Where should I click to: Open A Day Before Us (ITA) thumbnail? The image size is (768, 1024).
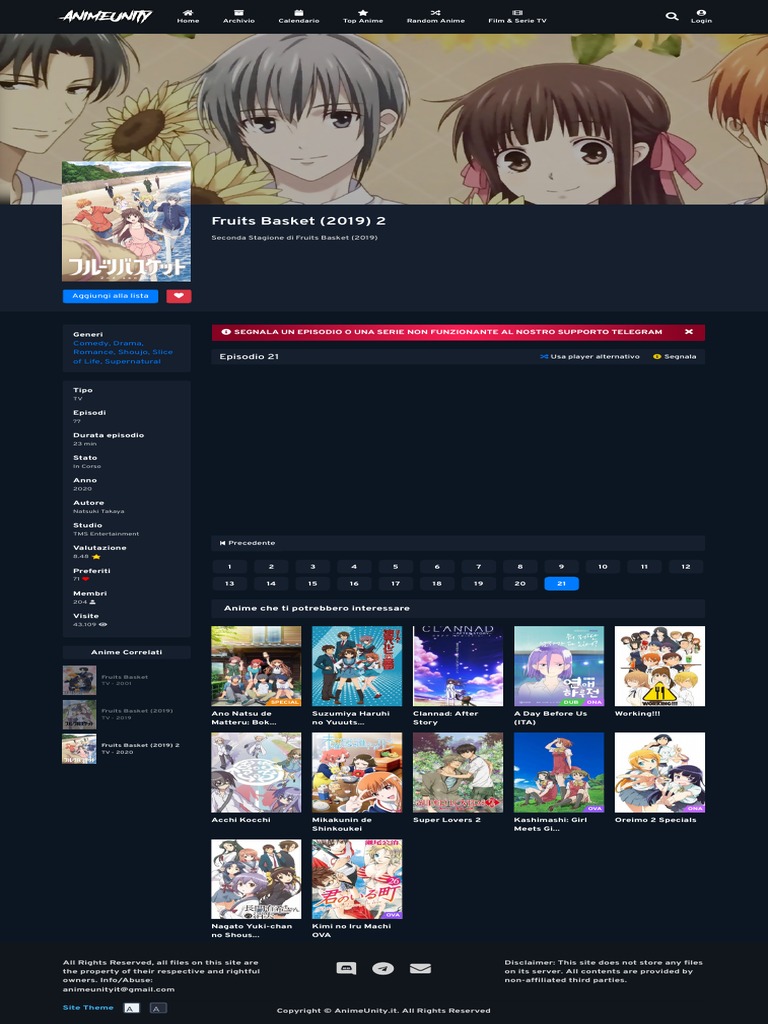click(559, 666)
